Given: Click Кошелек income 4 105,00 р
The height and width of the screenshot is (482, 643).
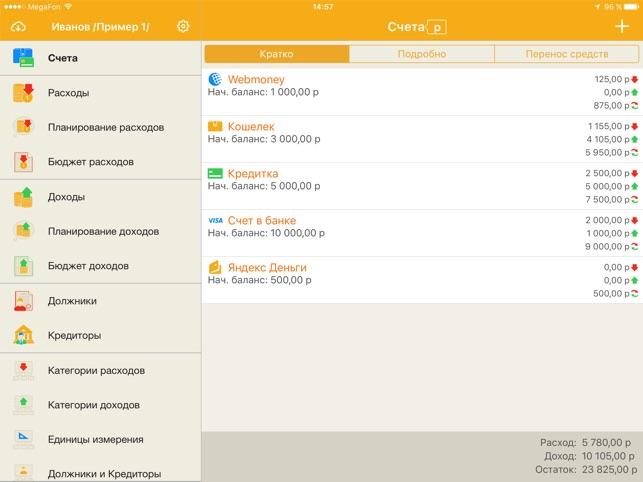Looking at the screenshot, I should [x=608, y=139].
